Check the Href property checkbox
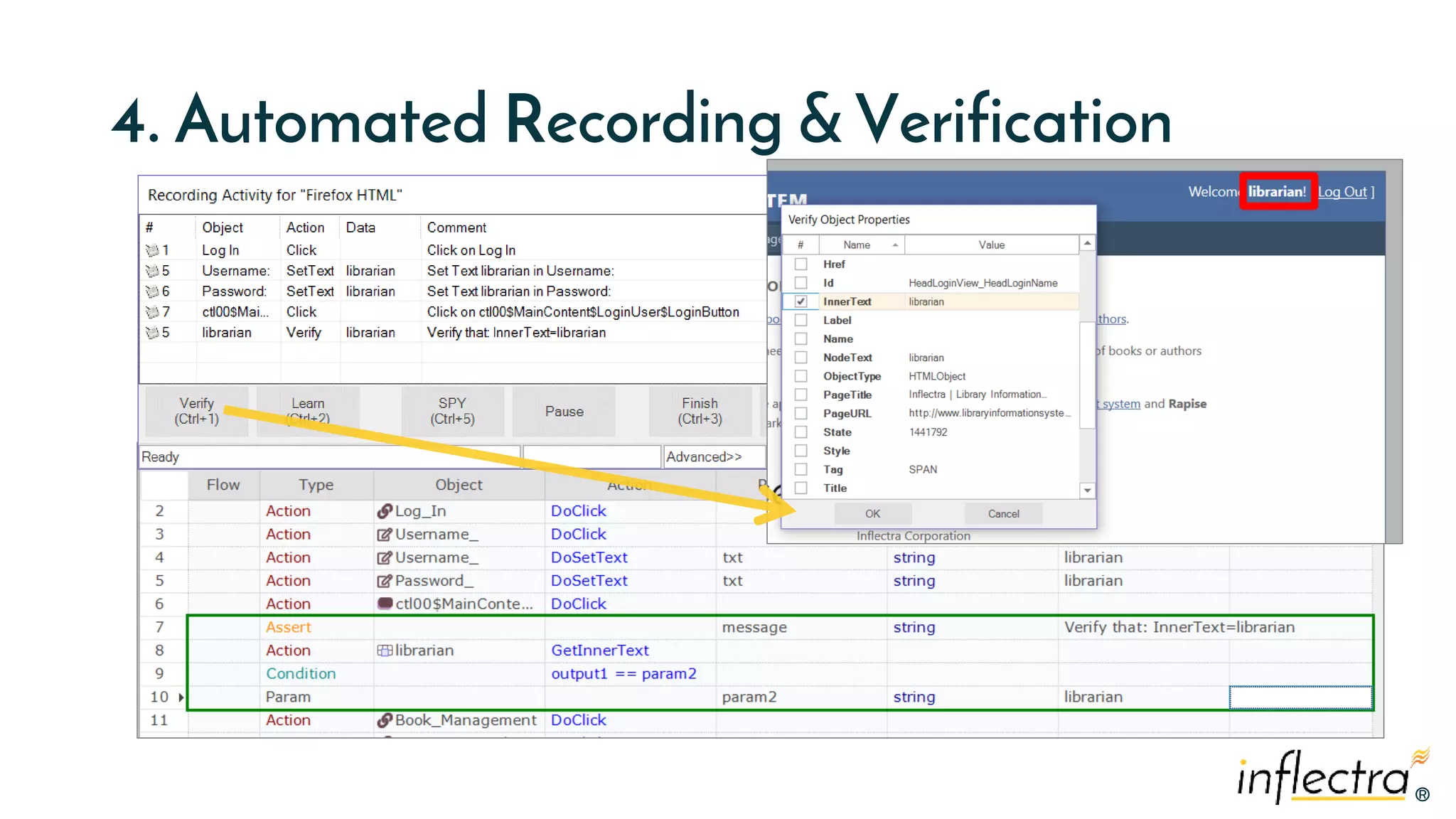This screenshot has height=819, width=1456. [801, 264]
